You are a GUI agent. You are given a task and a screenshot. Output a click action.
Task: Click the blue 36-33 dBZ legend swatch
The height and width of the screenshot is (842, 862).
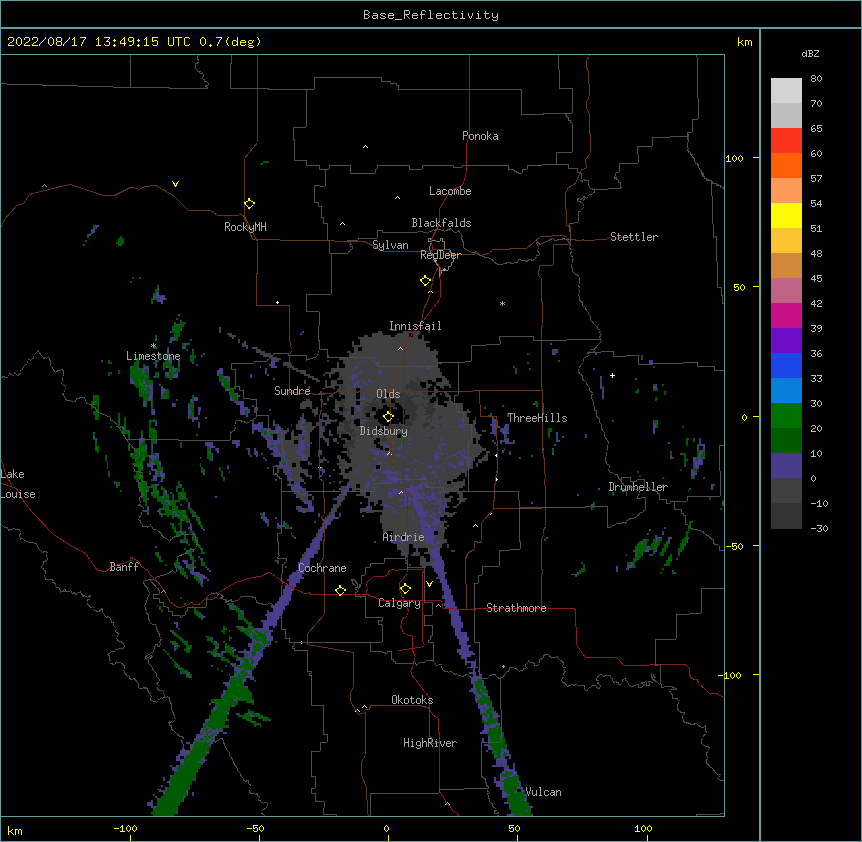tap(786, 365)
